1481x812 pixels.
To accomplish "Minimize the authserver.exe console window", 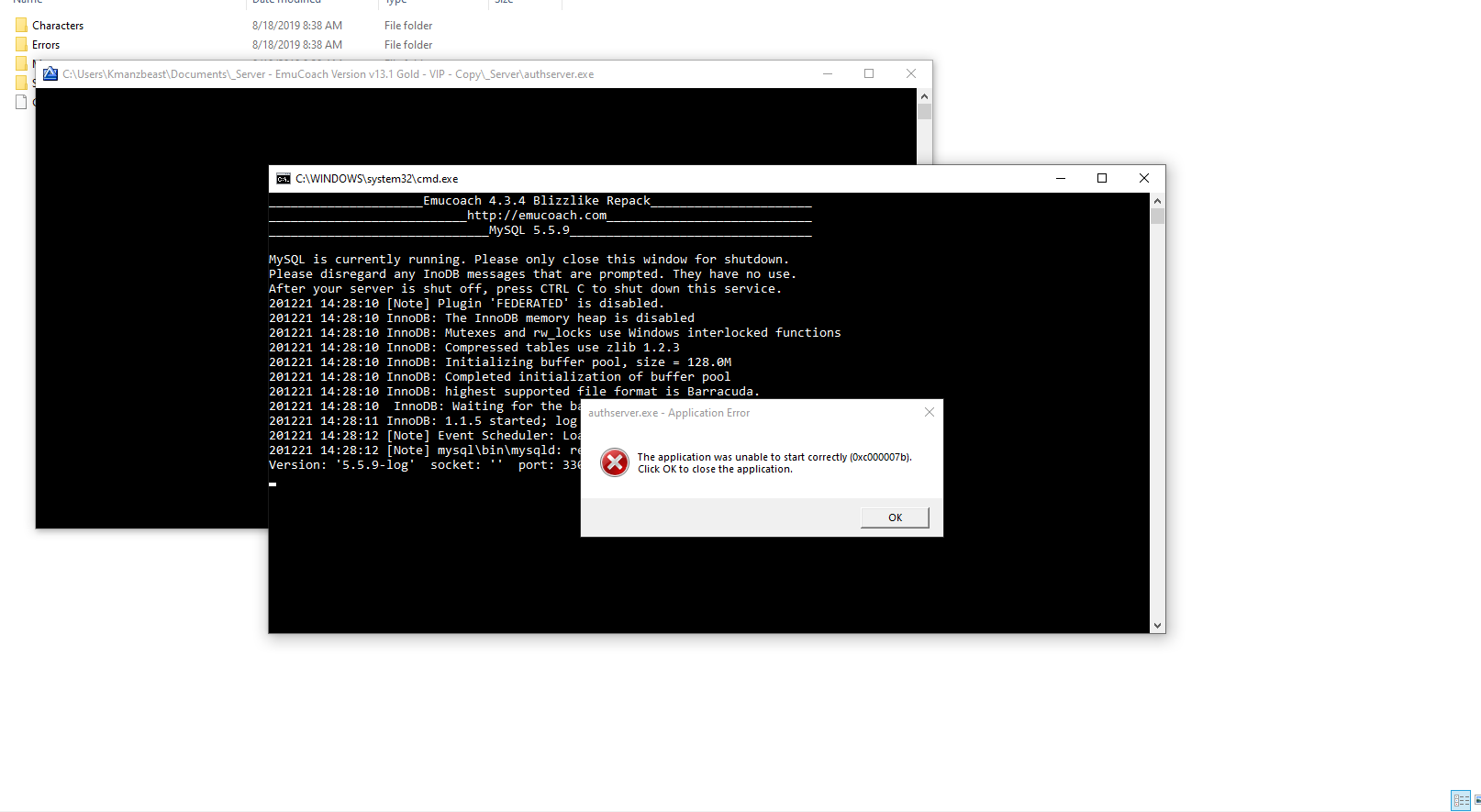I will click(828, 73).
